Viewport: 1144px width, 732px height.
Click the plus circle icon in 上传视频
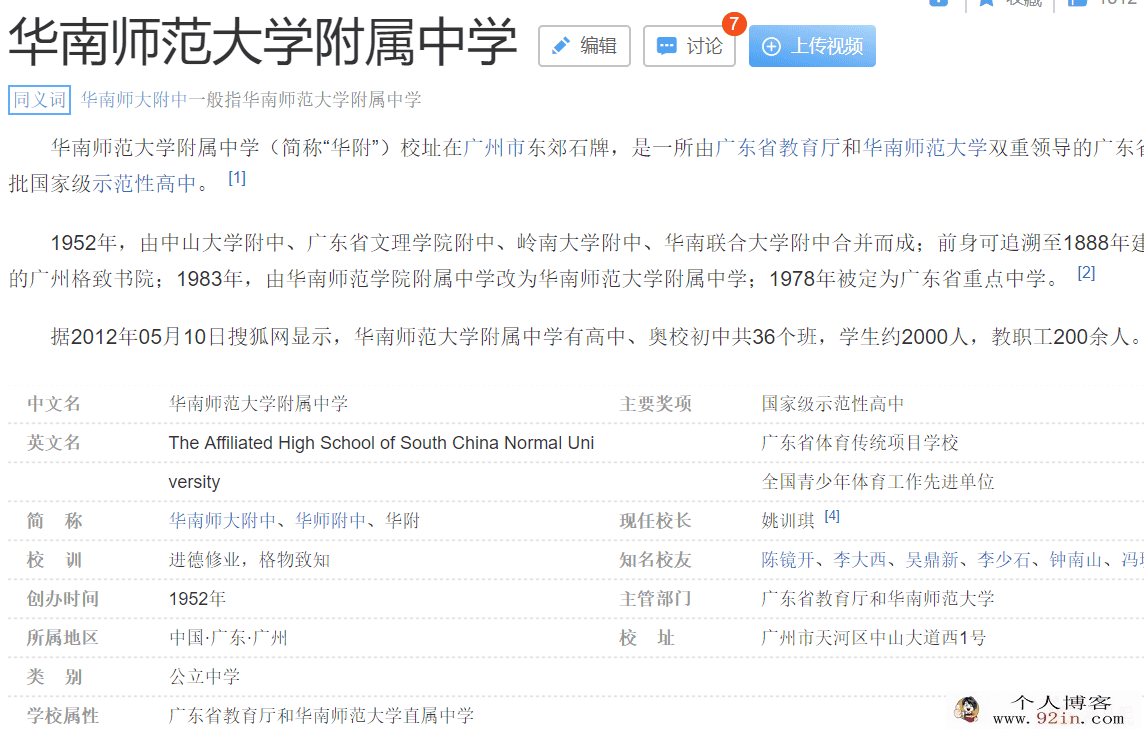[x=771, y=46]
